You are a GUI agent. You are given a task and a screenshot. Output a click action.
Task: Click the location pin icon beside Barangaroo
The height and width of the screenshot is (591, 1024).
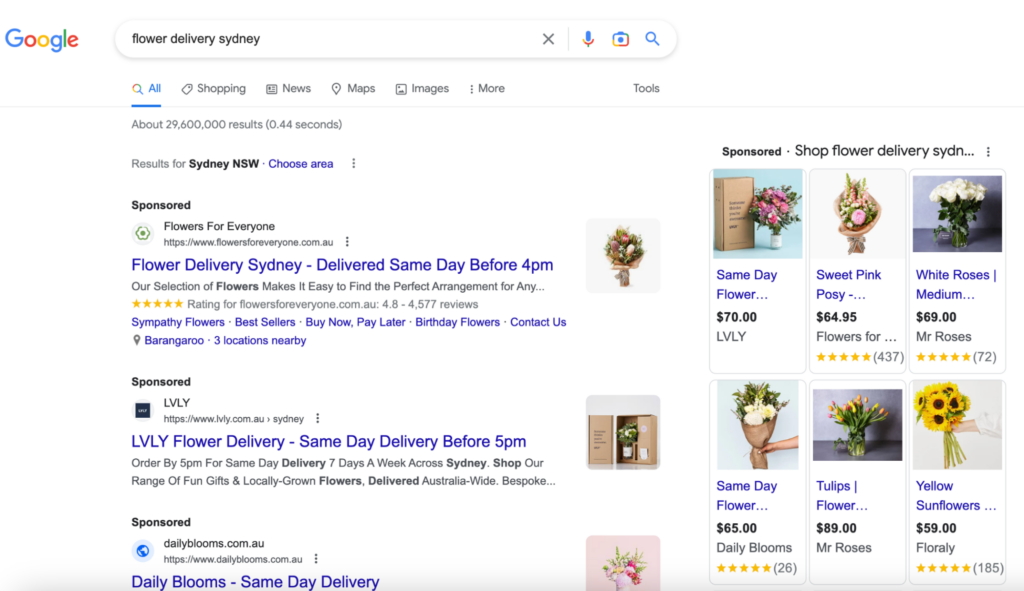click(x=136, y=340)
